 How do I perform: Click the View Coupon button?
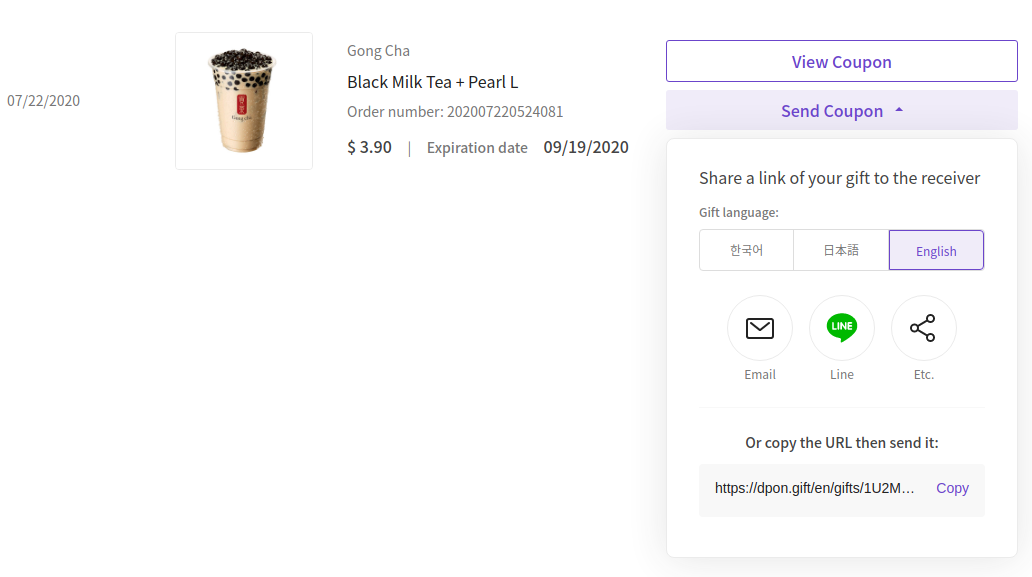tap(842, 61)
